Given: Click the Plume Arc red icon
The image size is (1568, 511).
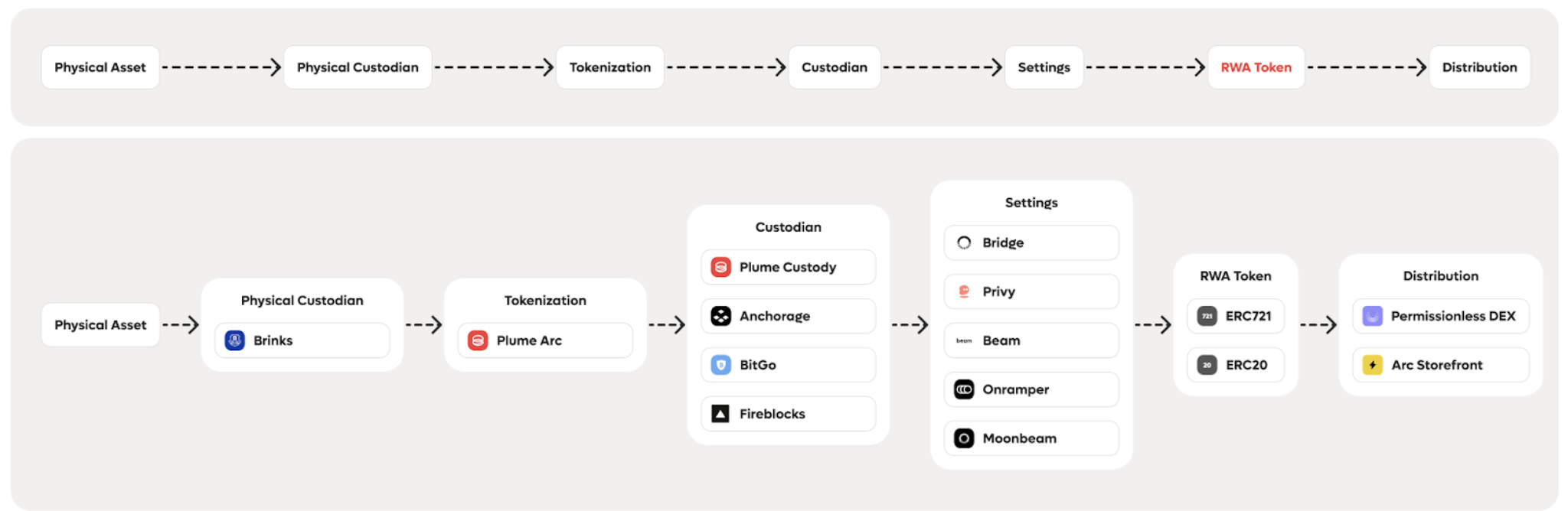Looking at the screenshot, I should (x=478, y=340).
